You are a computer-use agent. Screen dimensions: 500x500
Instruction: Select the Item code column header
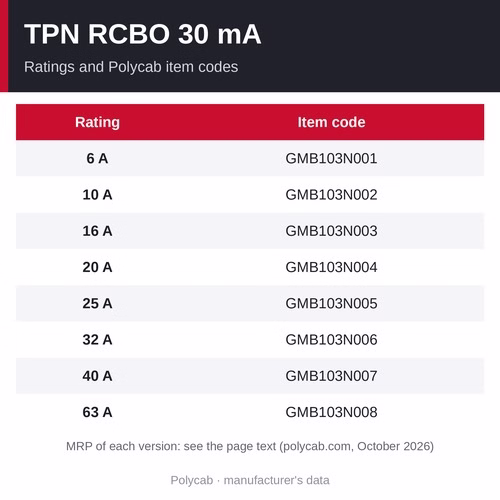(331, 122)
